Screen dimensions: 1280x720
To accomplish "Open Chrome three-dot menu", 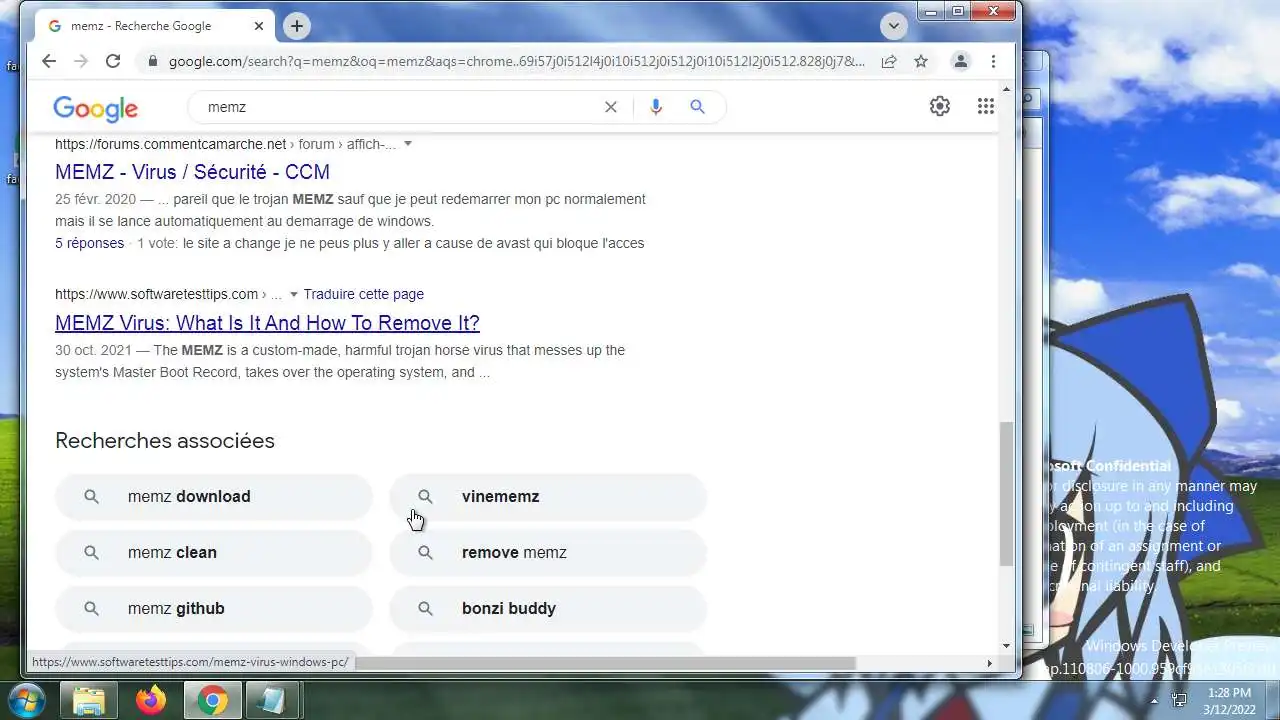I will tap(993, 61).
